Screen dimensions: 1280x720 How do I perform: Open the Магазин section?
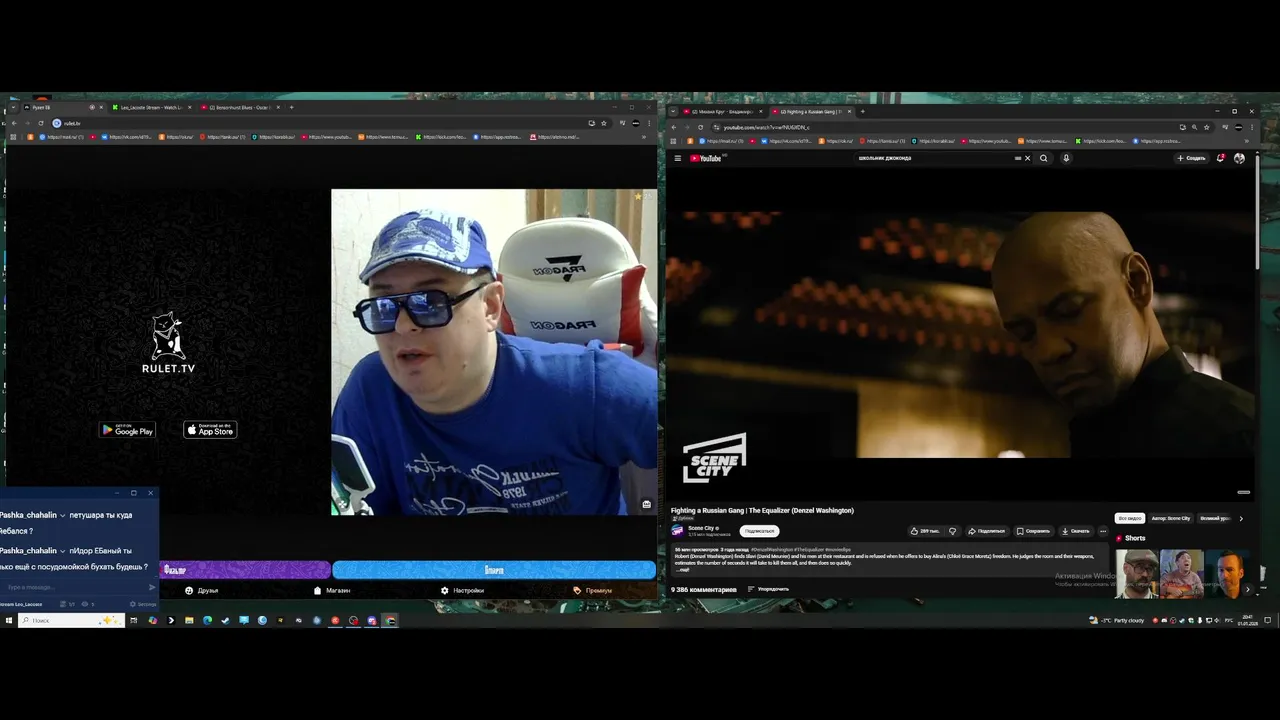click(332, 590)
